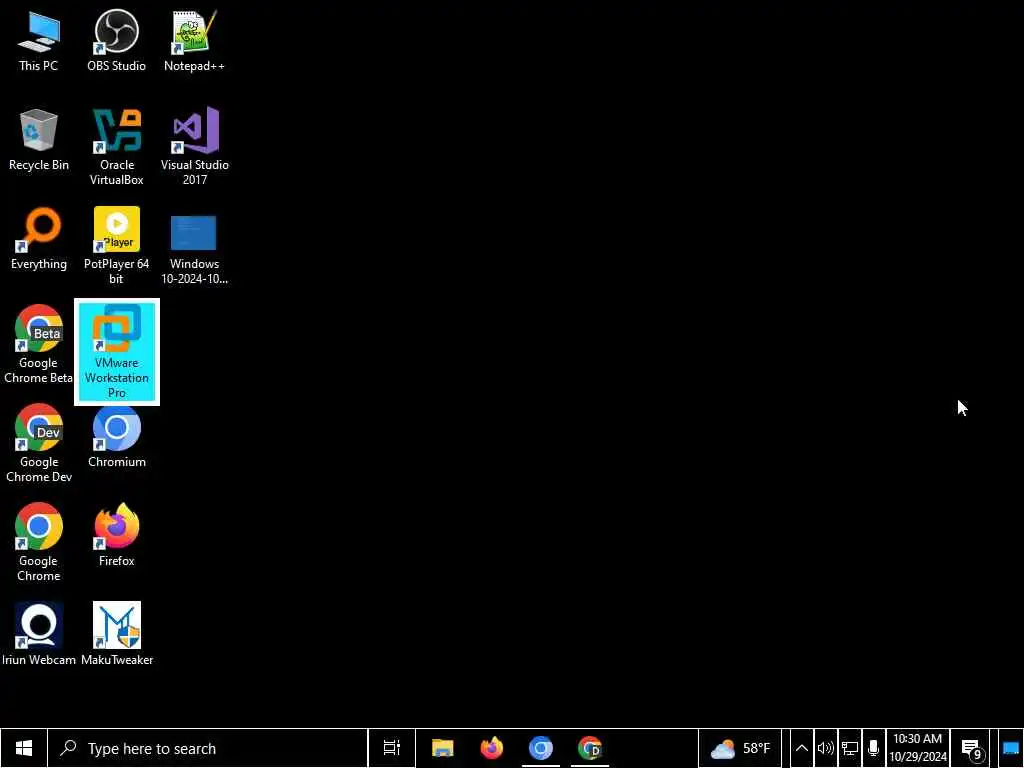This screenshot has width=1024, height=768.
Task: Click the VMware Workstation Pro shortcut
Action: coord(117,352)
